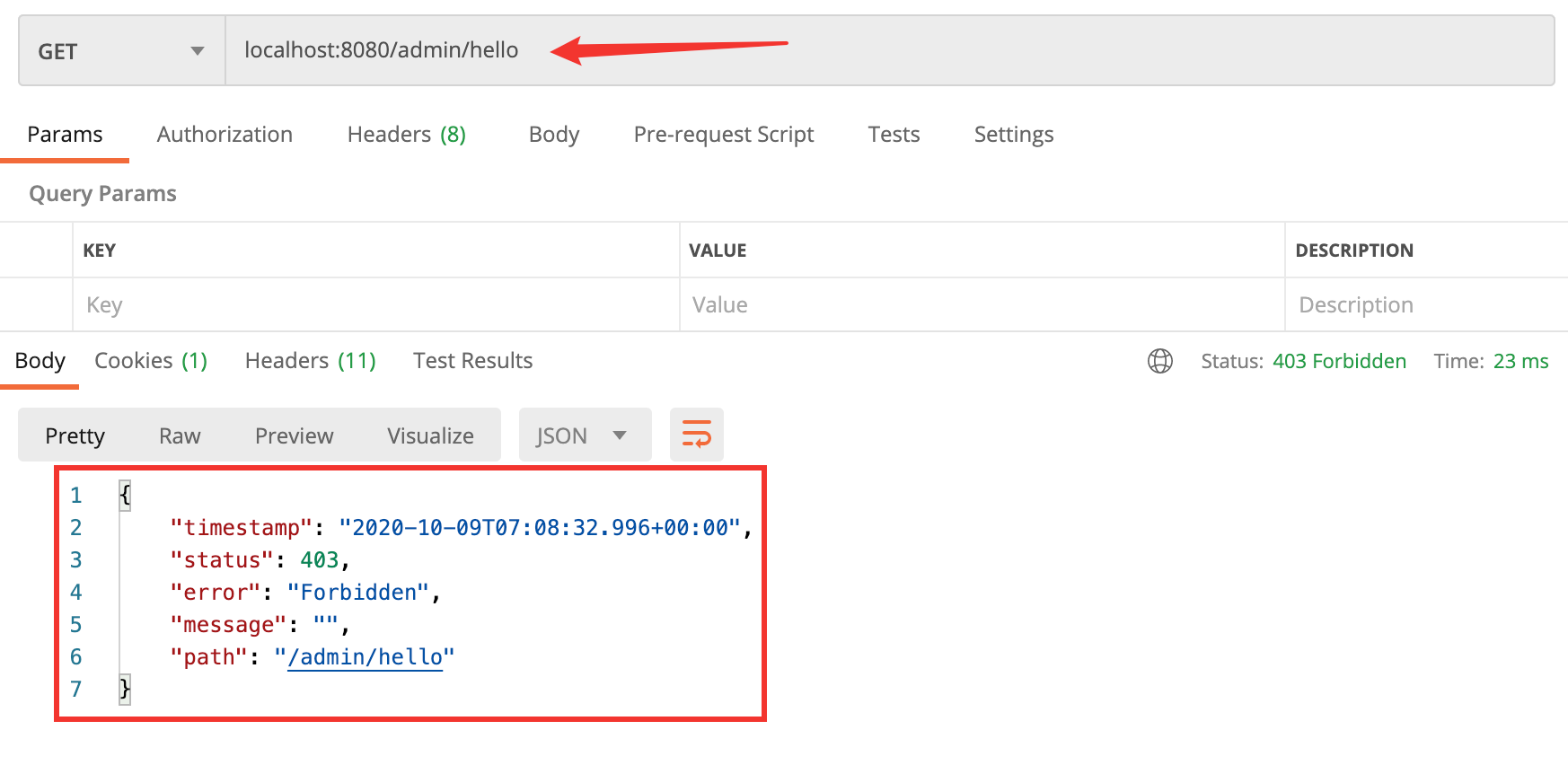View response Cookies (1) tab
The width and height of the screenshot is (1568, 765).
point(151,361)
